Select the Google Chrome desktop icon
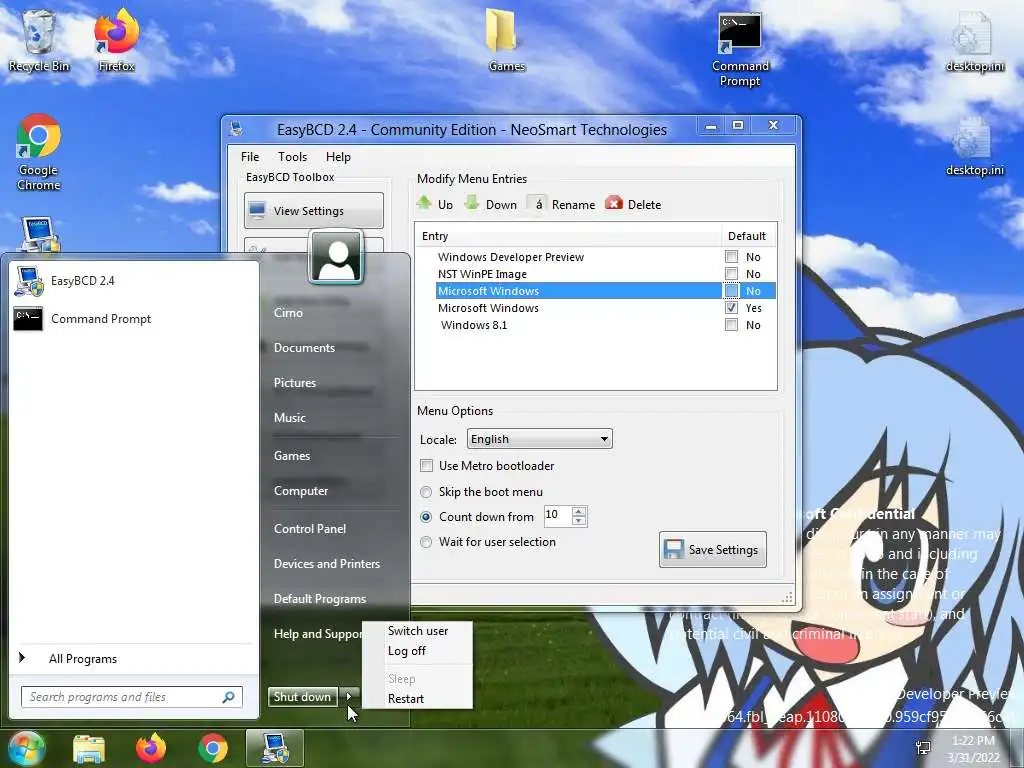Image resolution: width=1024 pixels, height=768 pixels. (x=39, y=152)
